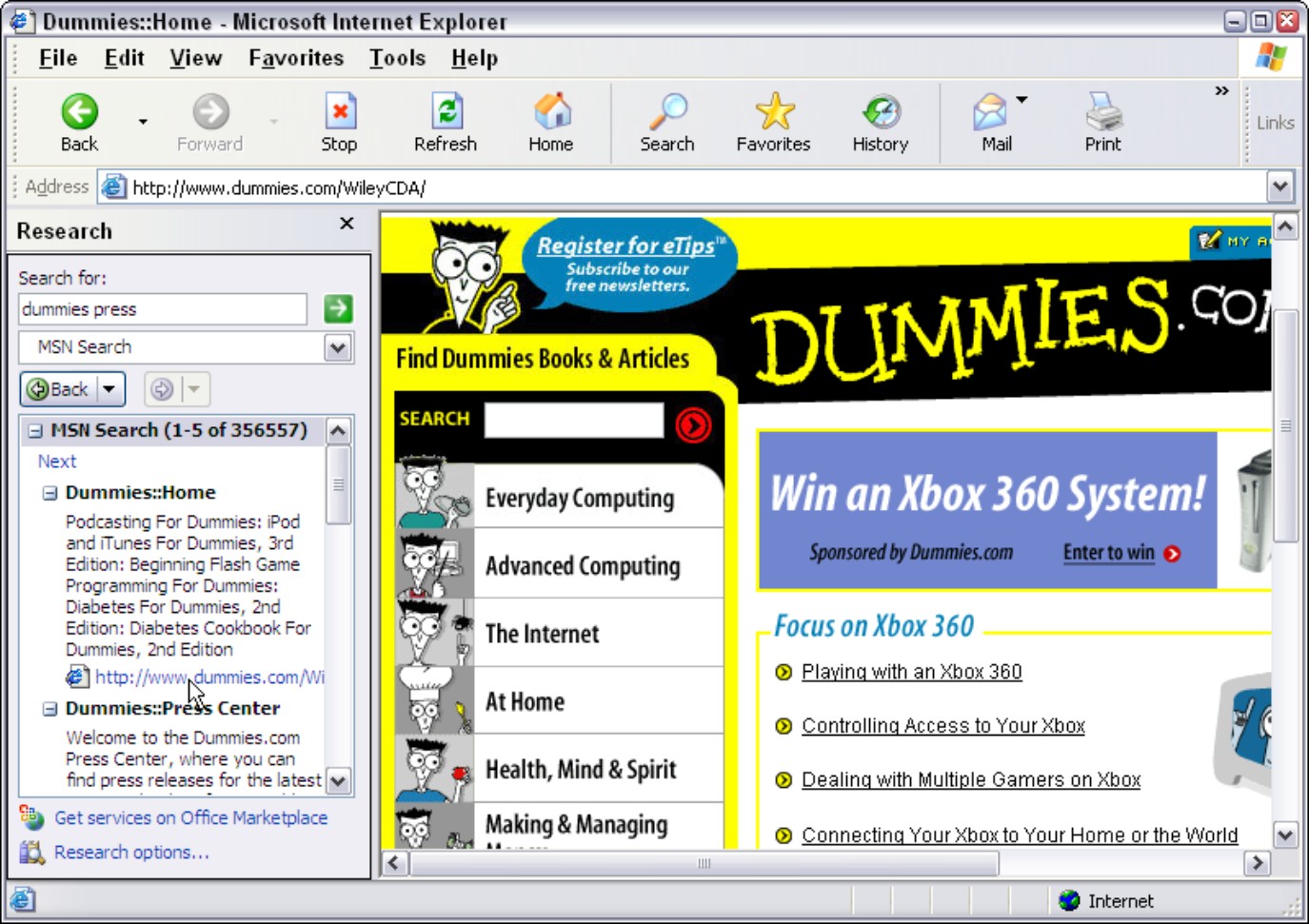Click the Register for eTips link
The width and height of the screenshot is (1309, 924).
625,246
